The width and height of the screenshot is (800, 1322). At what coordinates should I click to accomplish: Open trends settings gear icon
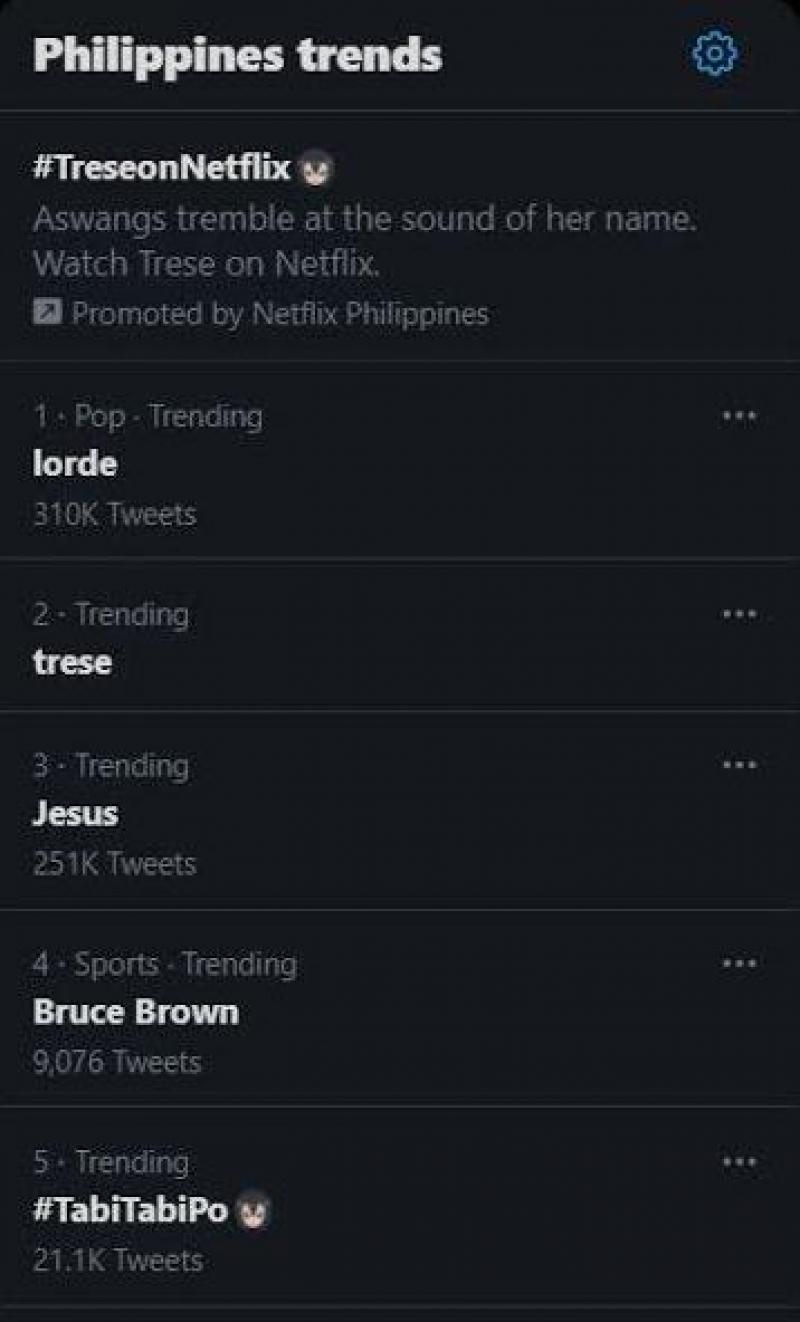pyautogui.click(x=715, y=53)
